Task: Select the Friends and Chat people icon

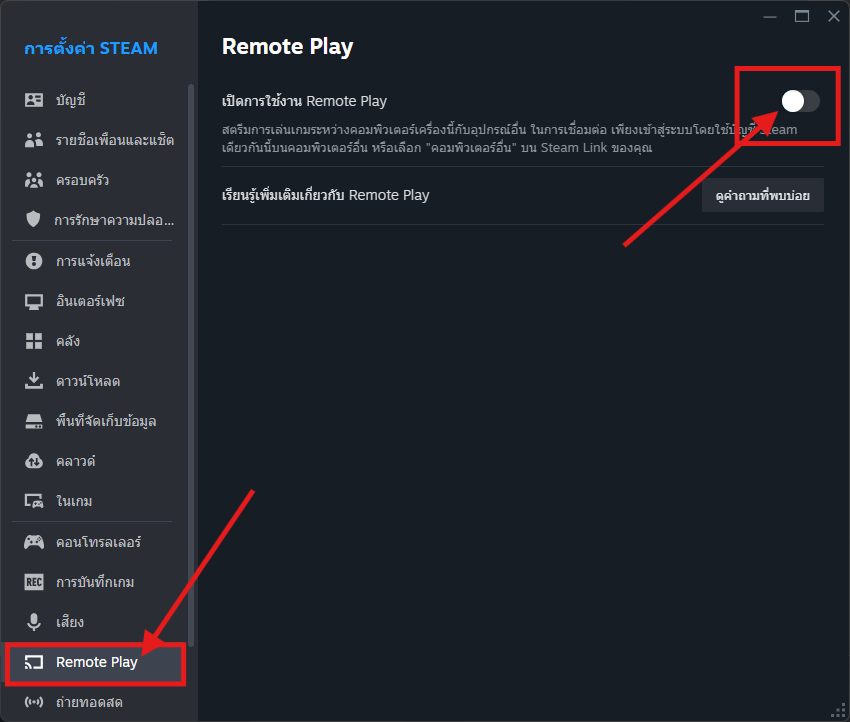Action: (34, 140)
